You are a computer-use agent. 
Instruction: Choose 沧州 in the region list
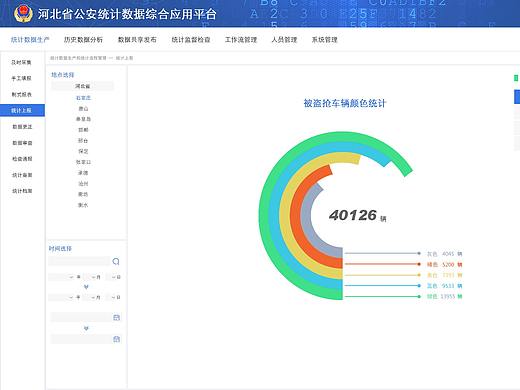[x=83, y=184]
